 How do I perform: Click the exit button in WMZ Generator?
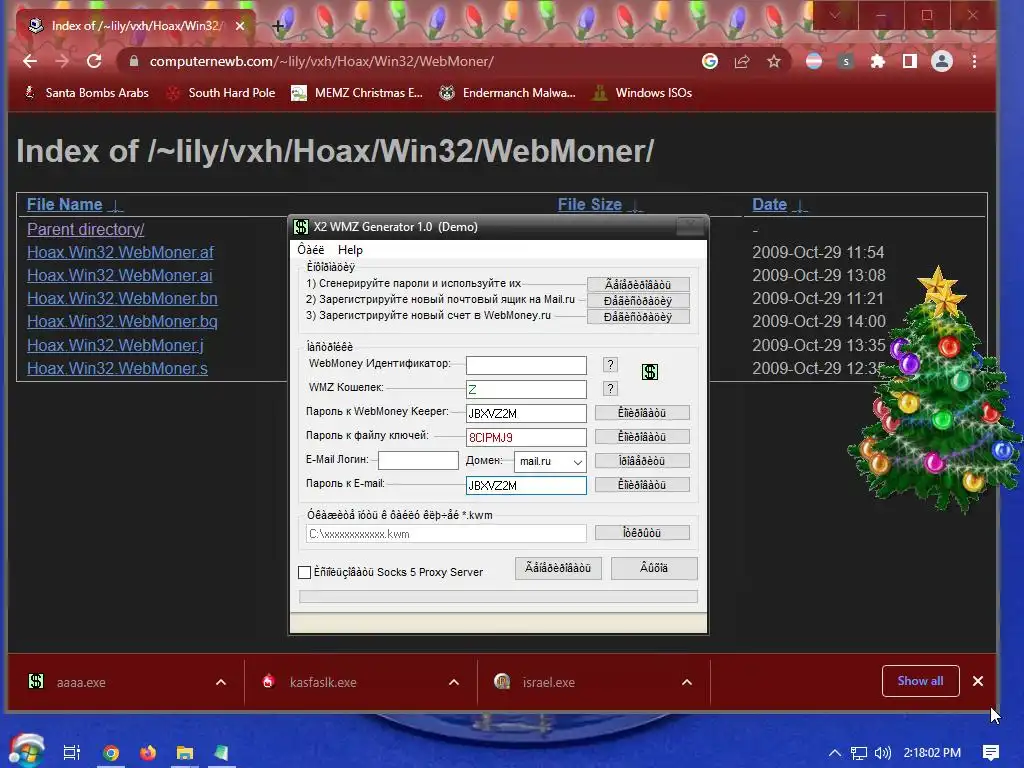654,568
